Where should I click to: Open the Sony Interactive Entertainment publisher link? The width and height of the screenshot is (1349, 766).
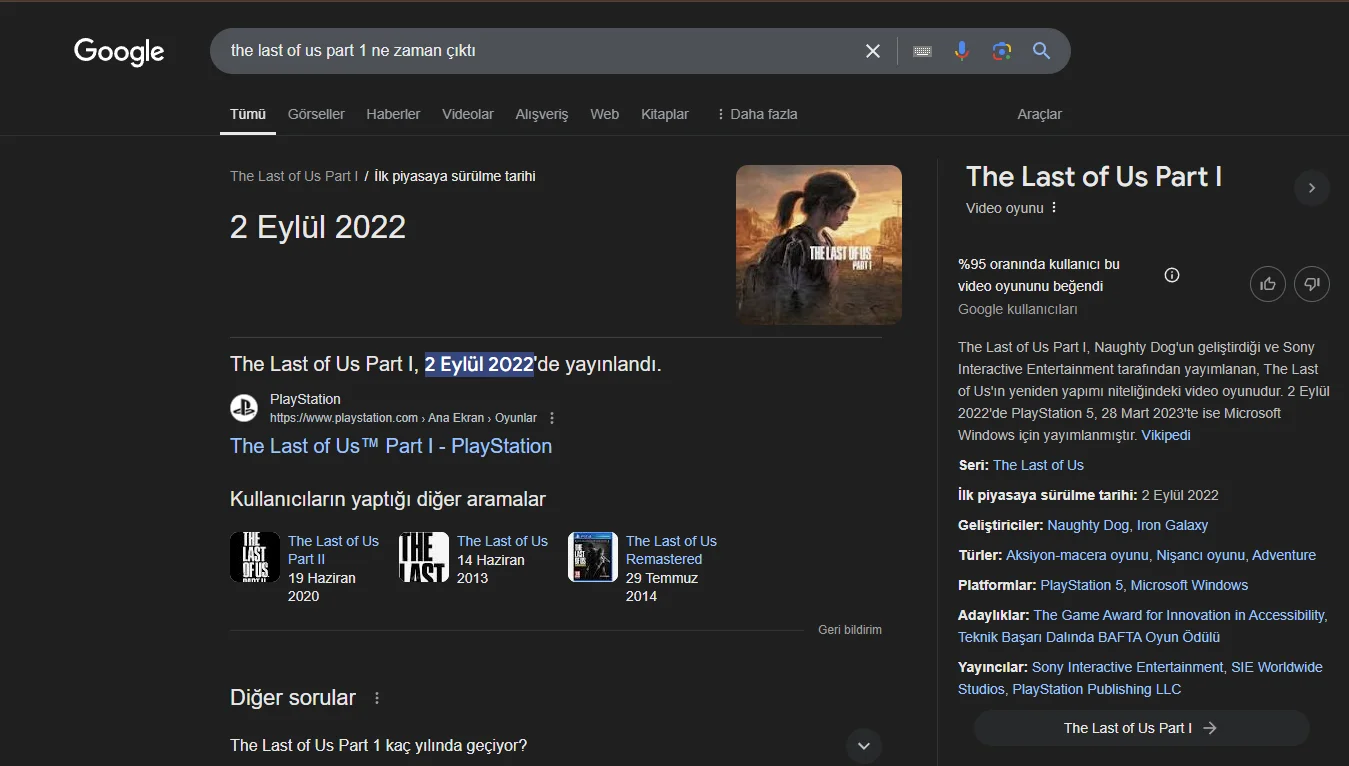1127,667
